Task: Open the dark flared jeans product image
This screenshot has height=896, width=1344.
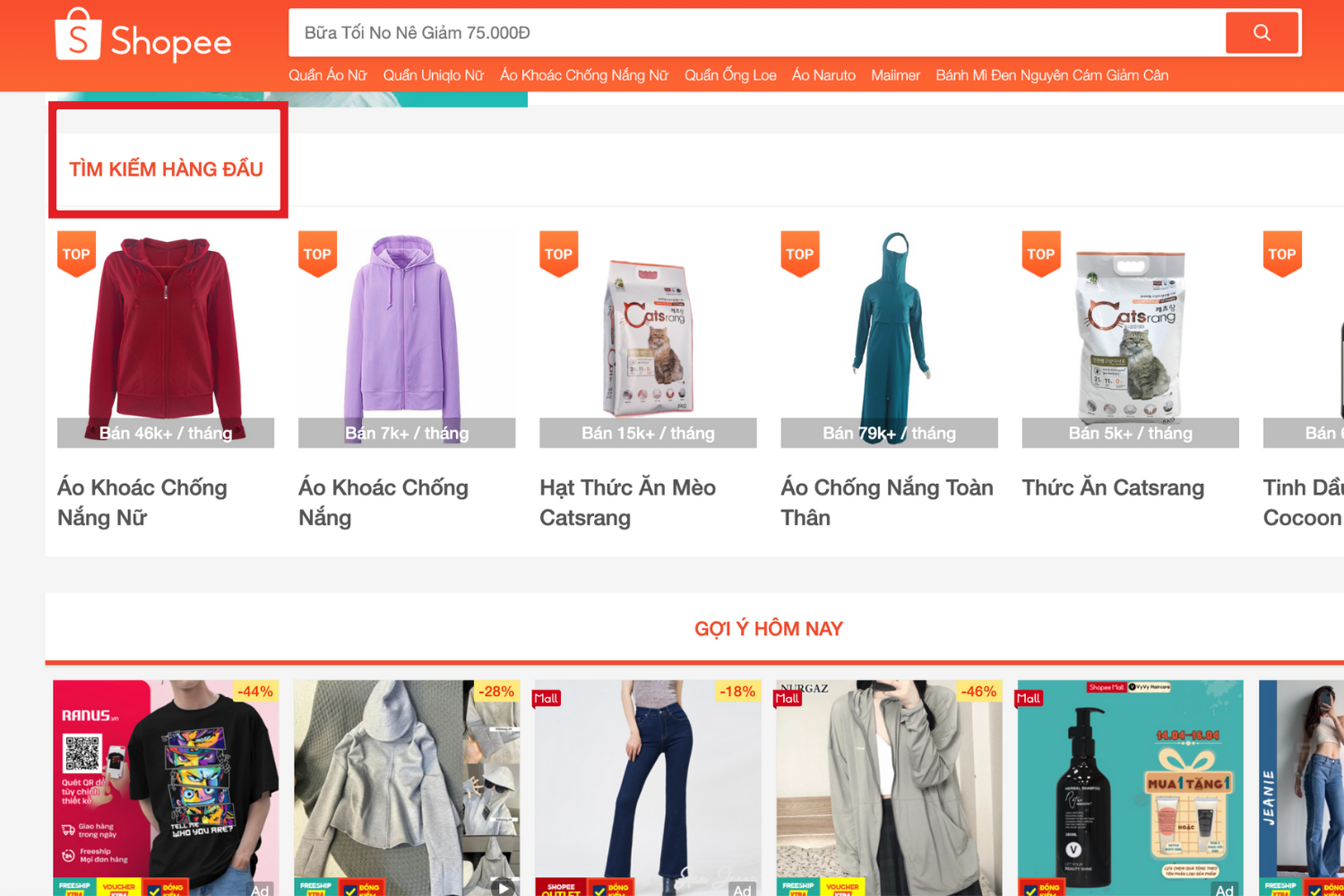Action: pos(648,788)
